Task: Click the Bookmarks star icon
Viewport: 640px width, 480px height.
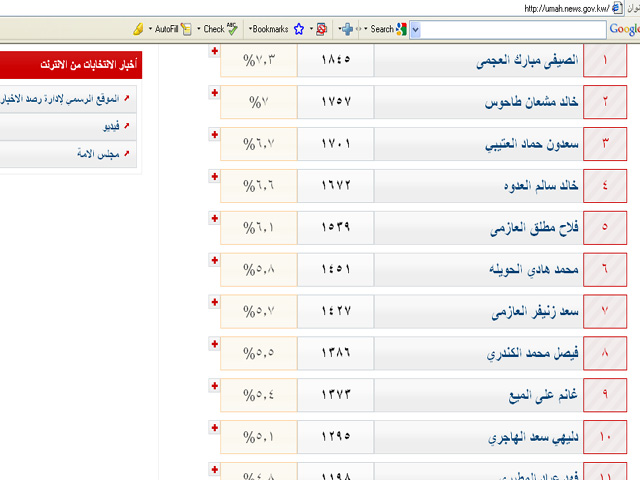Action: point(298,29)
